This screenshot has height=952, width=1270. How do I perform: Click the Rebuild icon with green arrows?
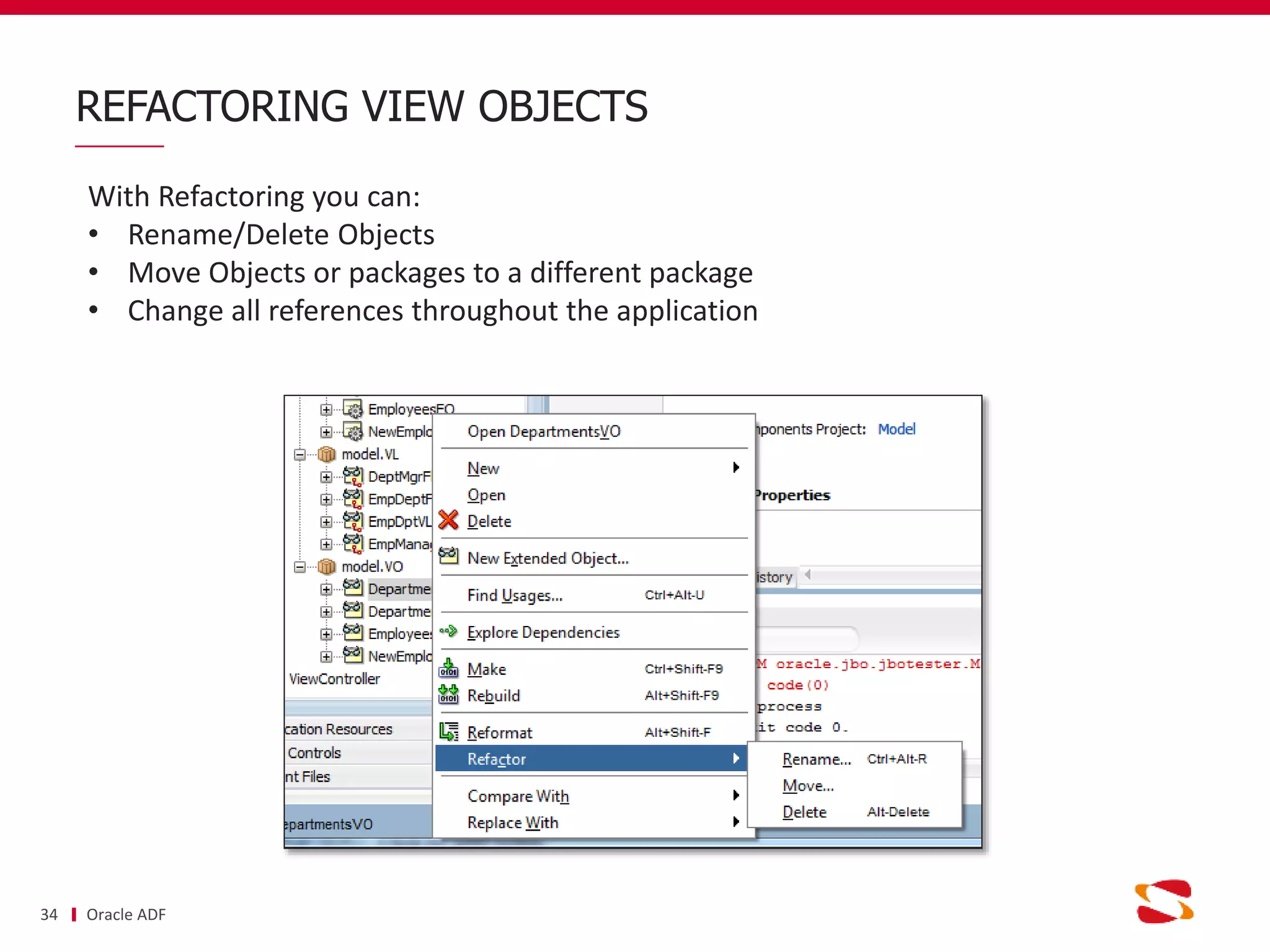448,695
